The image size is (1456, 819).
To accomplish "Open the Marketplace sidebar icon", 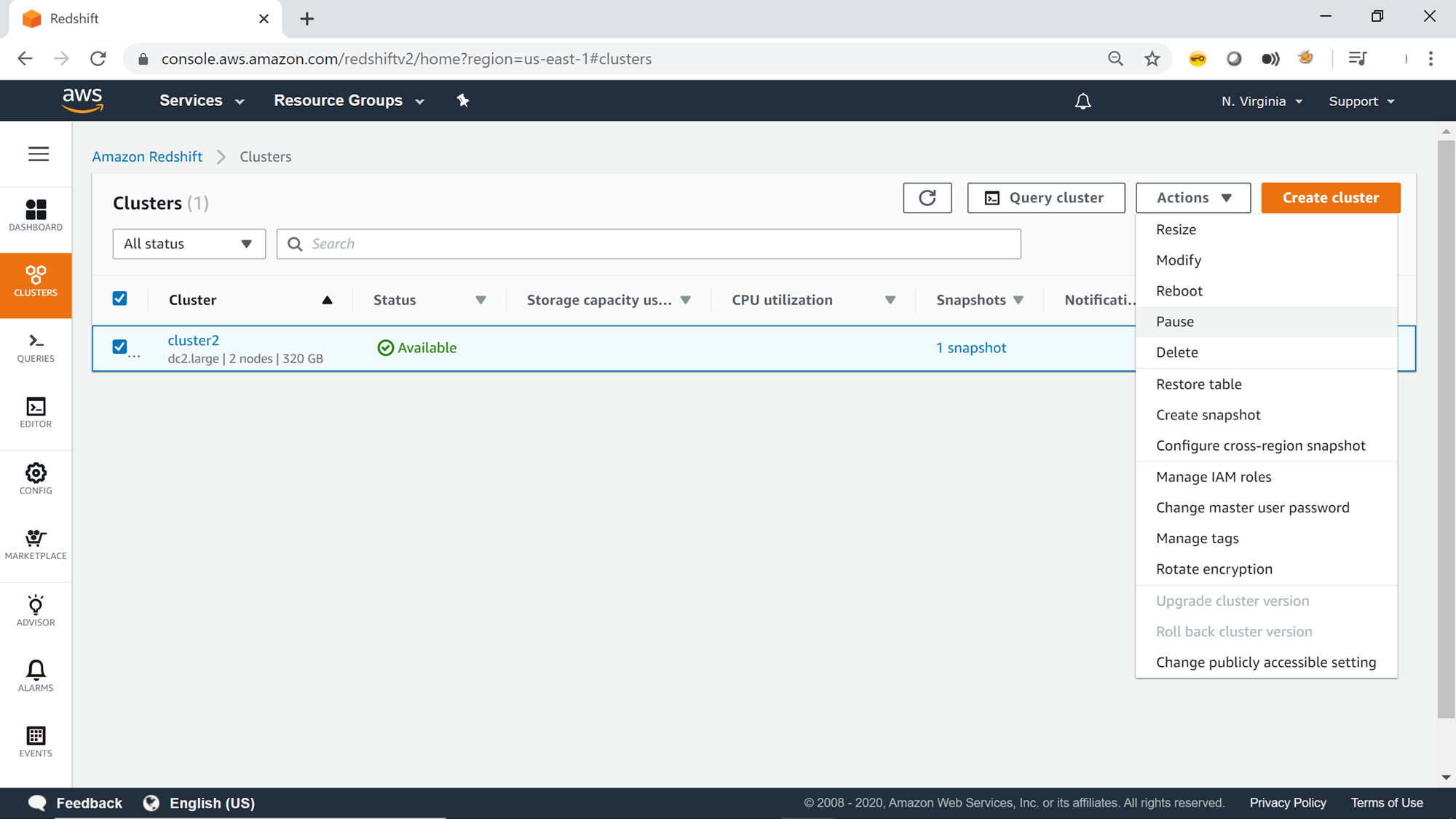I will point(36,544).
